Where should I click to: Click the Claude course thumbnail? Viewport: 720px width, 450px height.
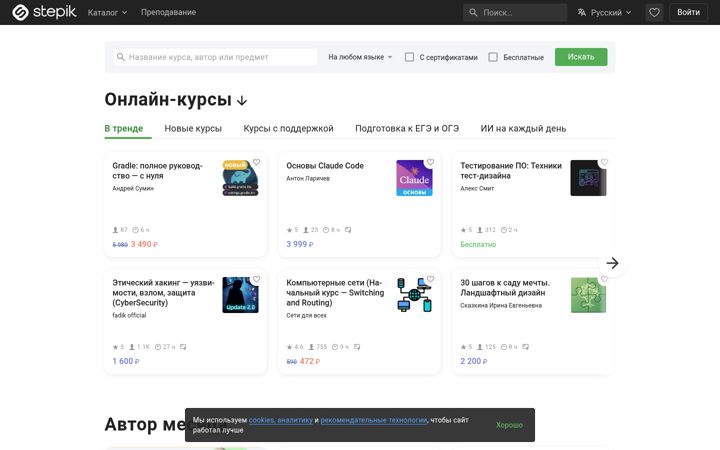[x=414, y=178]
